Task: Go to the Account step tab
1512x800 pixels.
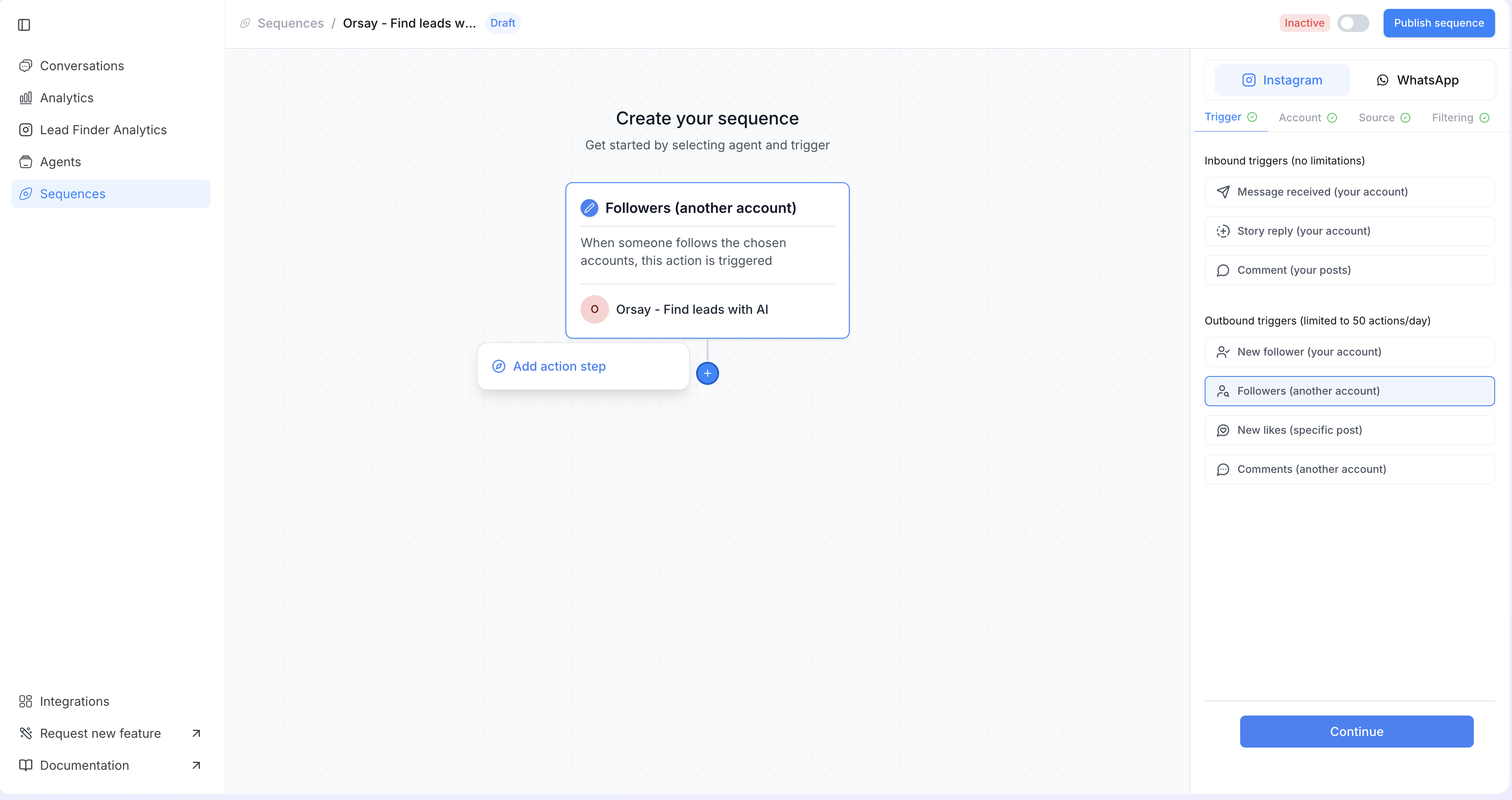Action: coord(1307,117)
